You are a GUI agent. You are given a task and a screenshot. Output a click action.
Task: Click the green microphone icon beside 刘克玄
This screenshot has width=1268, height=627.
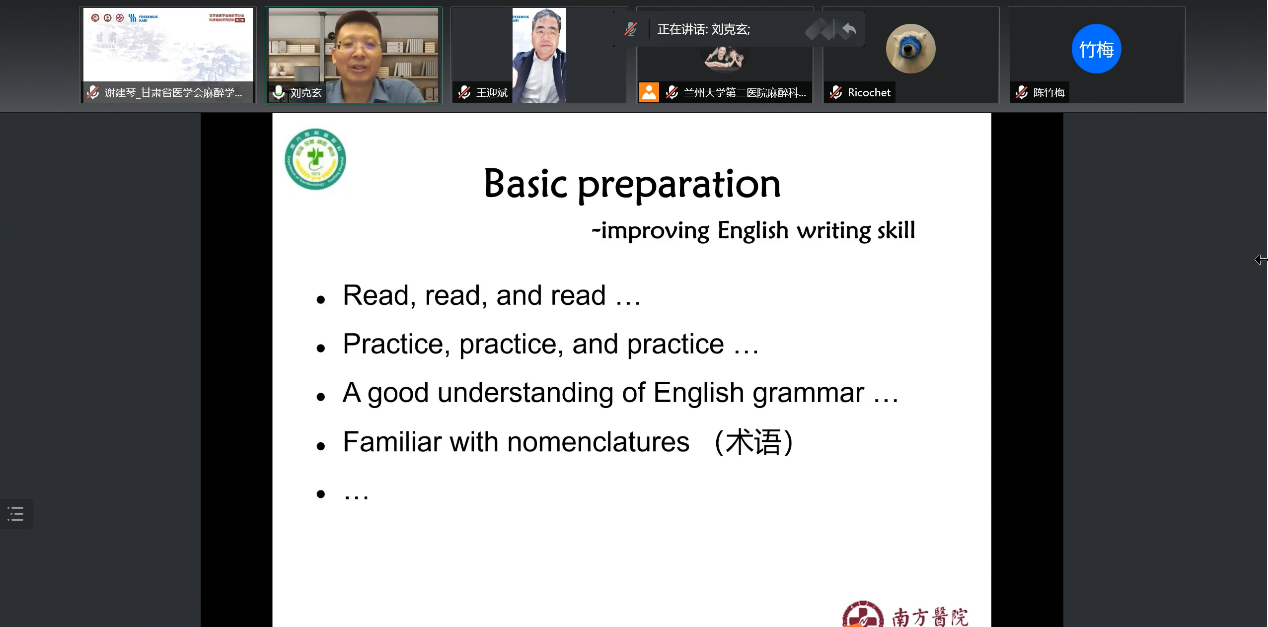(278, 92)
